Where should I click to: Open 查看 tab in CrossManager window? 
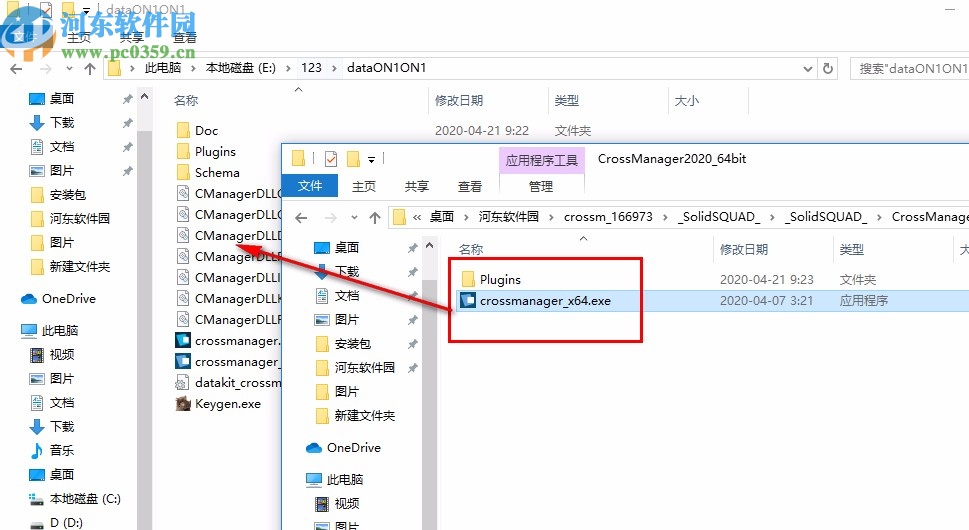tap(470, 186)
